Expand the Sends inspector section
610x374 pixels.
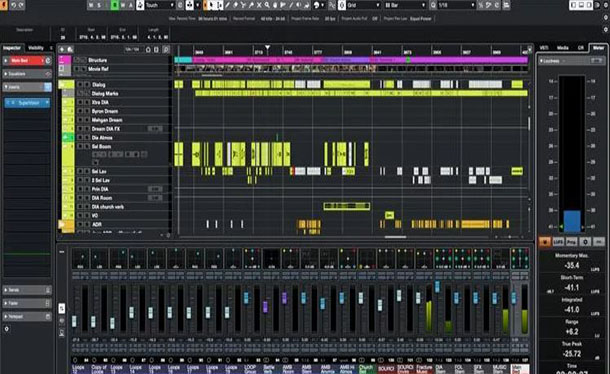[x=5, y=290]
